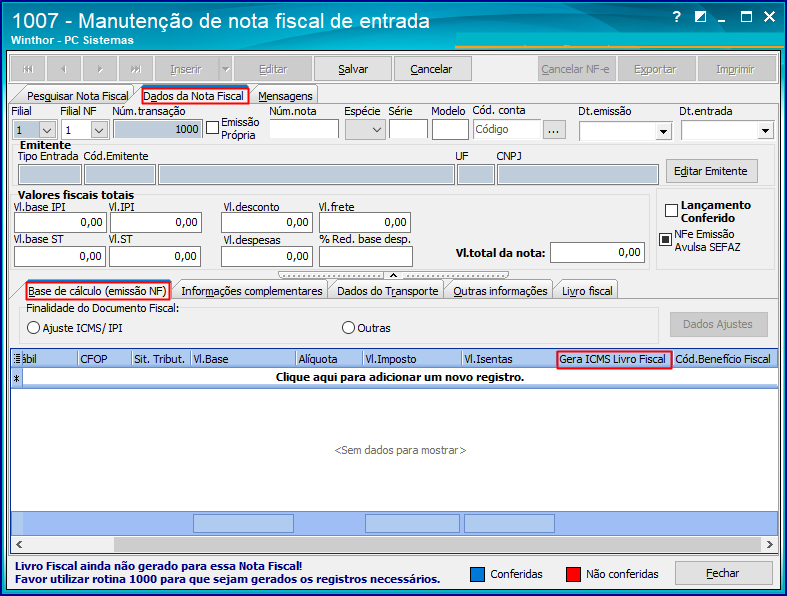Click the Exportar button

(x=655, y=69)
